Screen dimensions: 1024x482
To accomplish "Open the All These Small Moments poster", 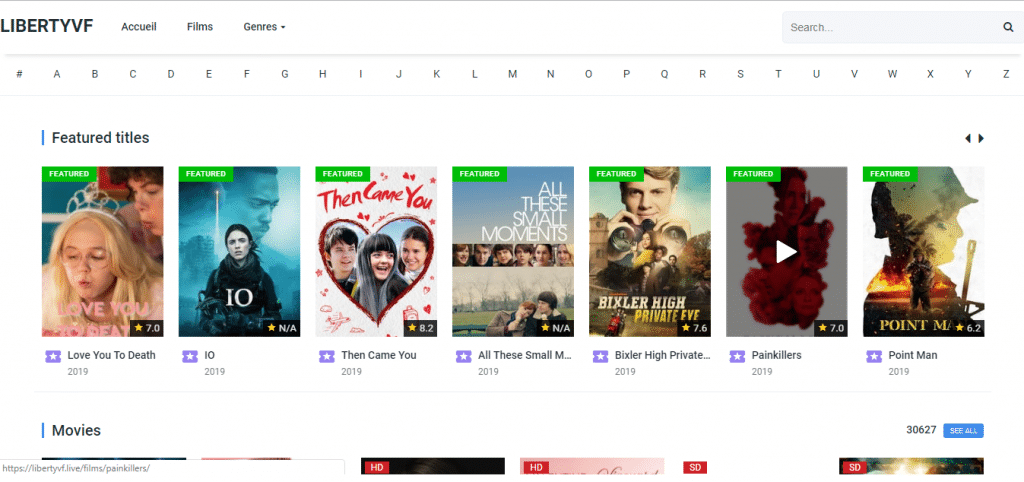I will click(x=513, y=251).
